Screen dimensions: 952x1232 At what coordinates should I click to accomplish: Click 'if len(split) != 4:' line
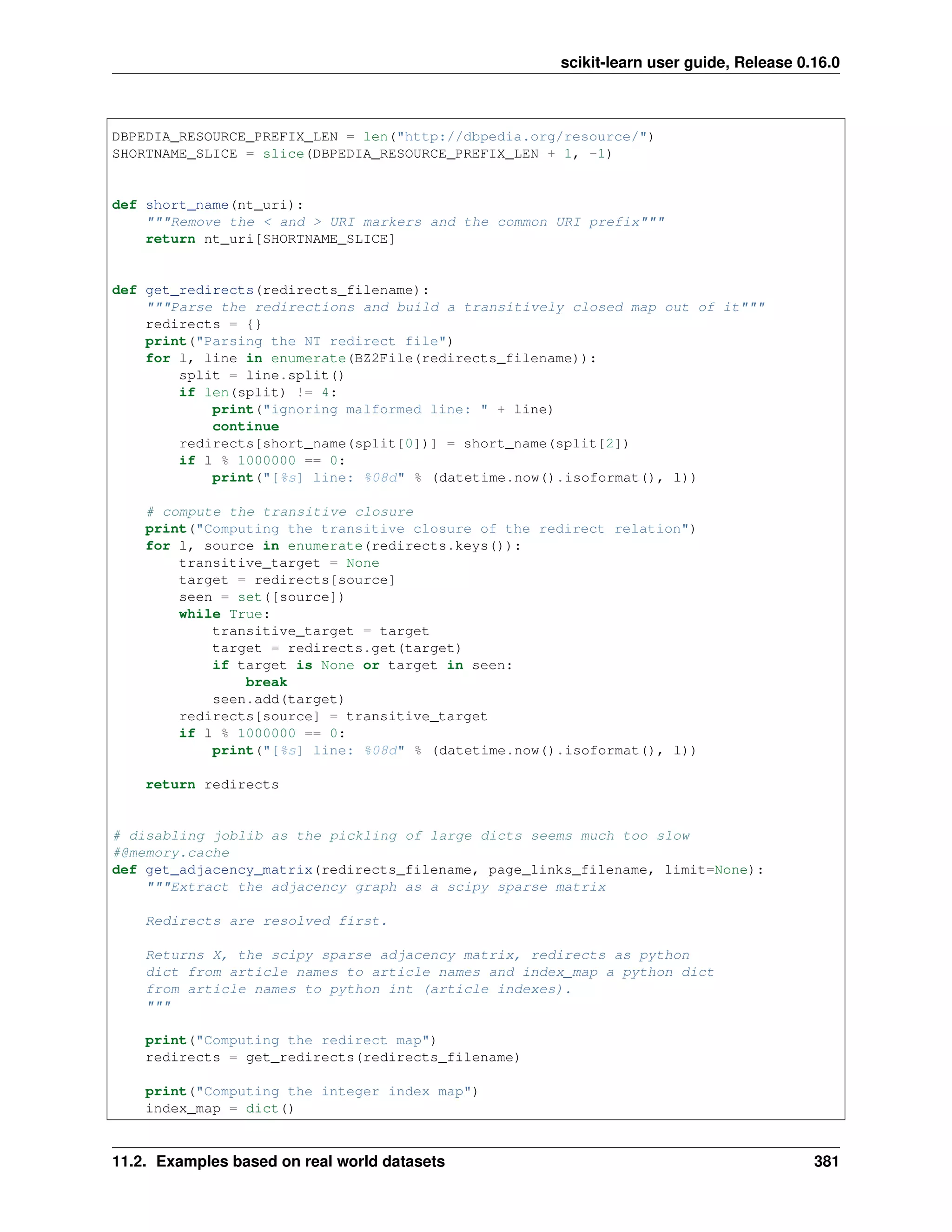tap(258, 393)
